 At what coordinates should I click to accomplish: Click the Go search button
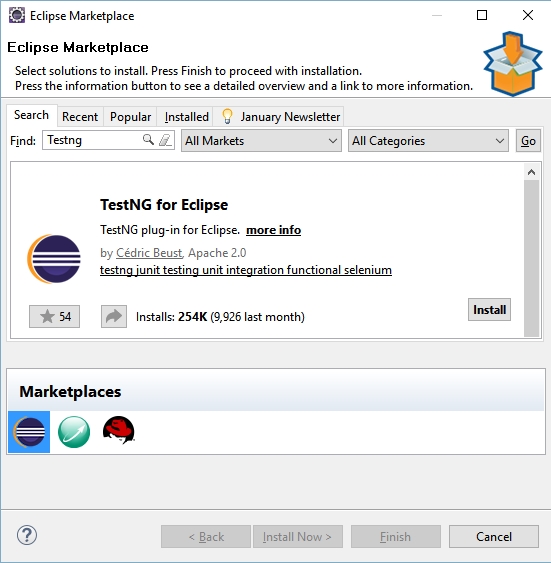point(528,141)
